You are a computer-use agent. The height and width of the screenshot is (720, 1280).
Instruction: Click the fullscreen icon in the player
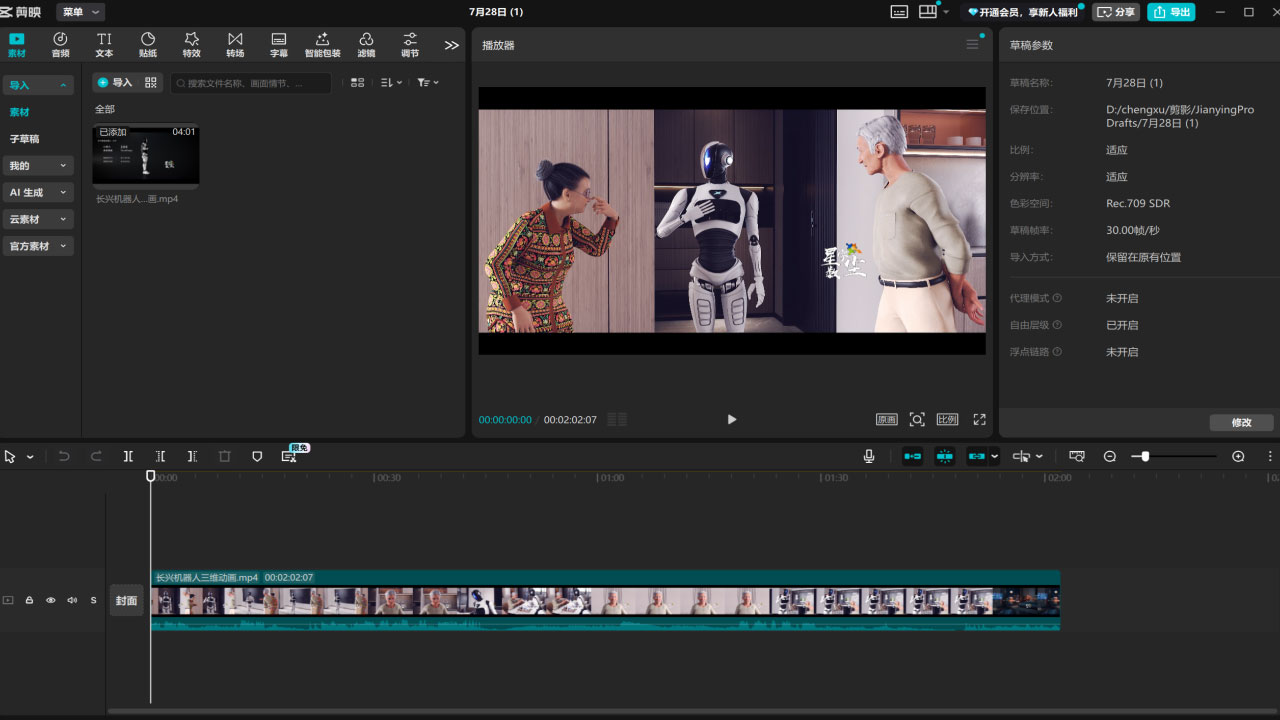(979, 420)
